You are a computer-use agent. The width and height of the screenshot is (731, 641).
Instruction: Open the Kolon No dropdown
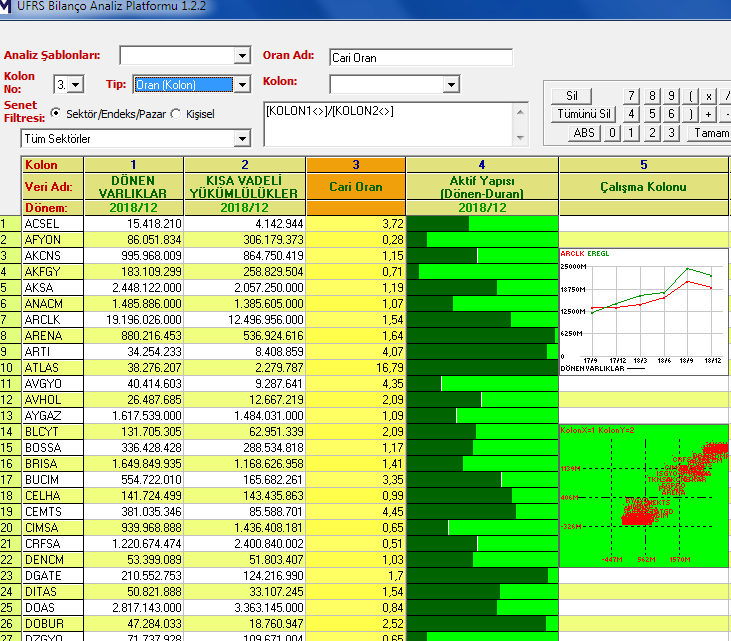pos(76,85)
